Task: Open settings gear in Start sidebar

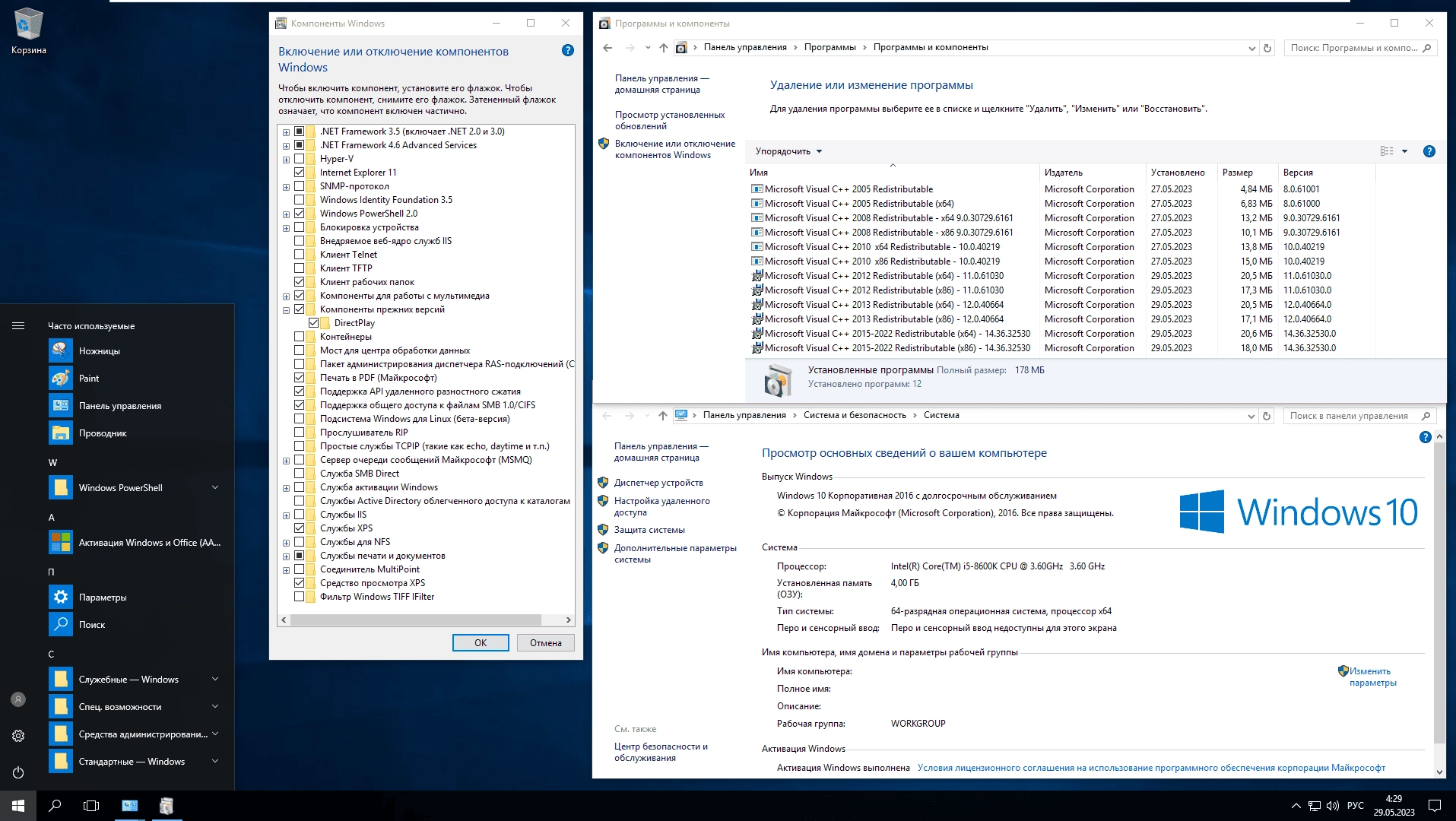Action: pos(18,736)
